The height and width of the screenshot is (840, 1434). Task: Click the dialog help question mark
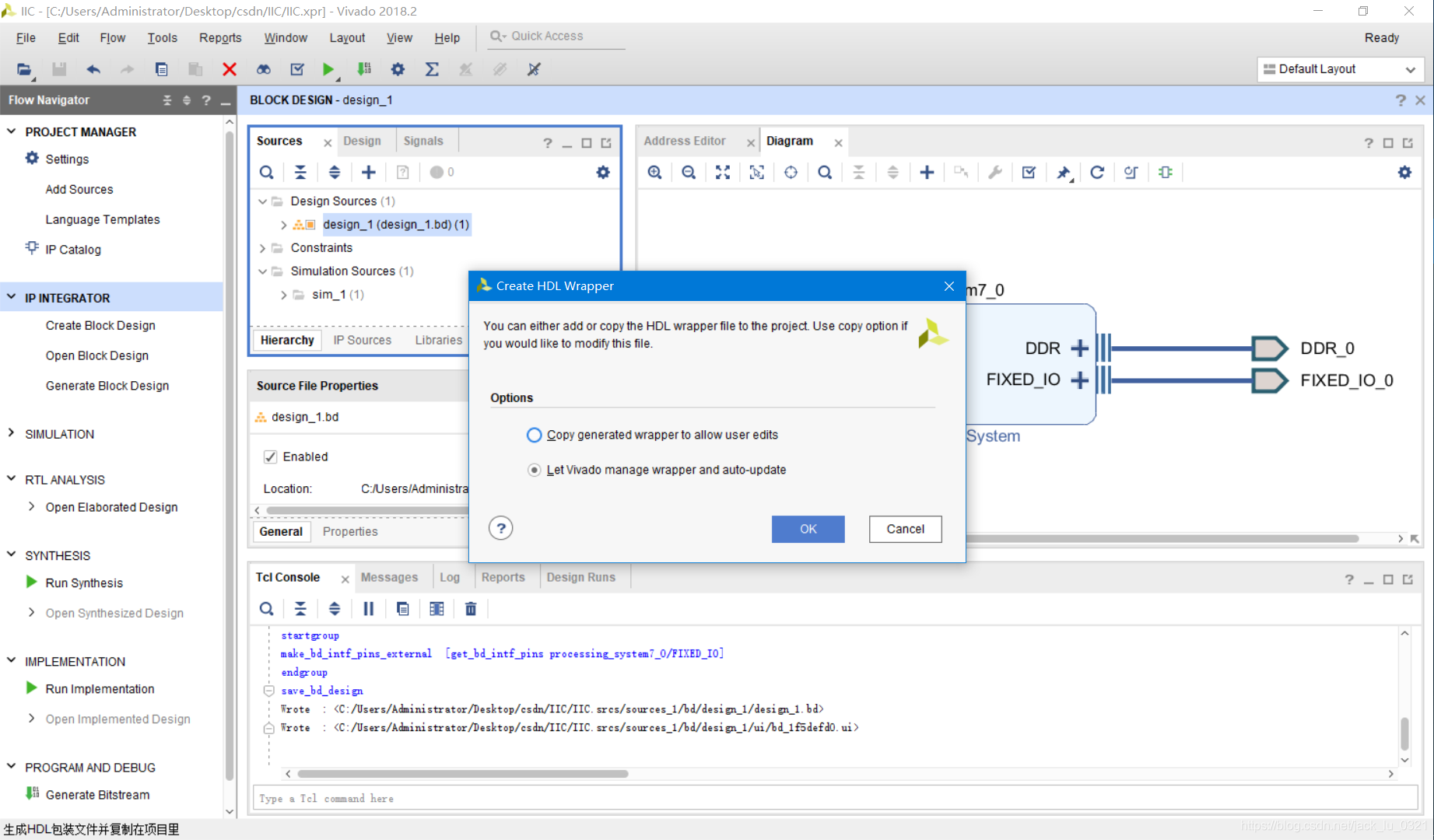(x=501, y=529)
